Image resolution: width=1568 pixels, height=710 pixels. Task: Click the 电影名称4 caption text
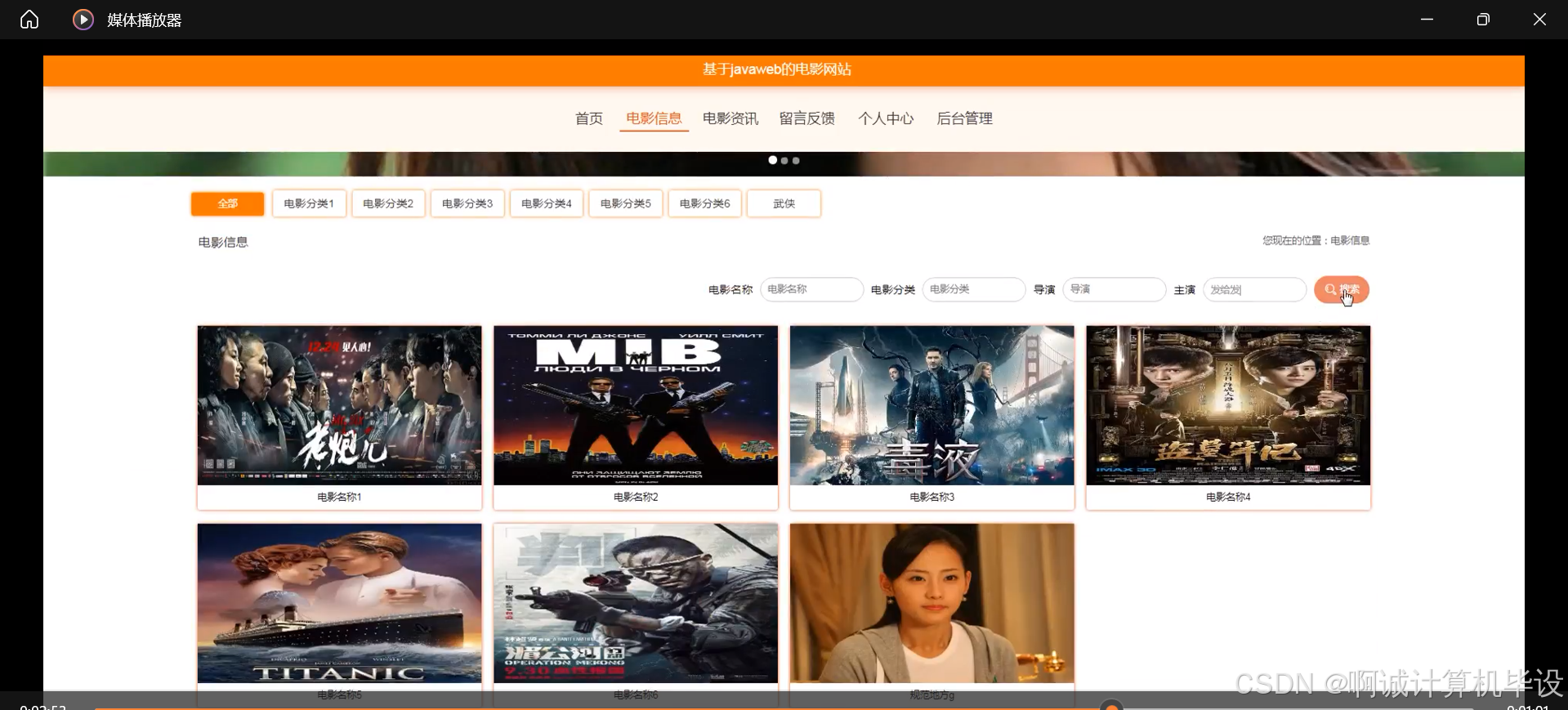point(1228,497)
